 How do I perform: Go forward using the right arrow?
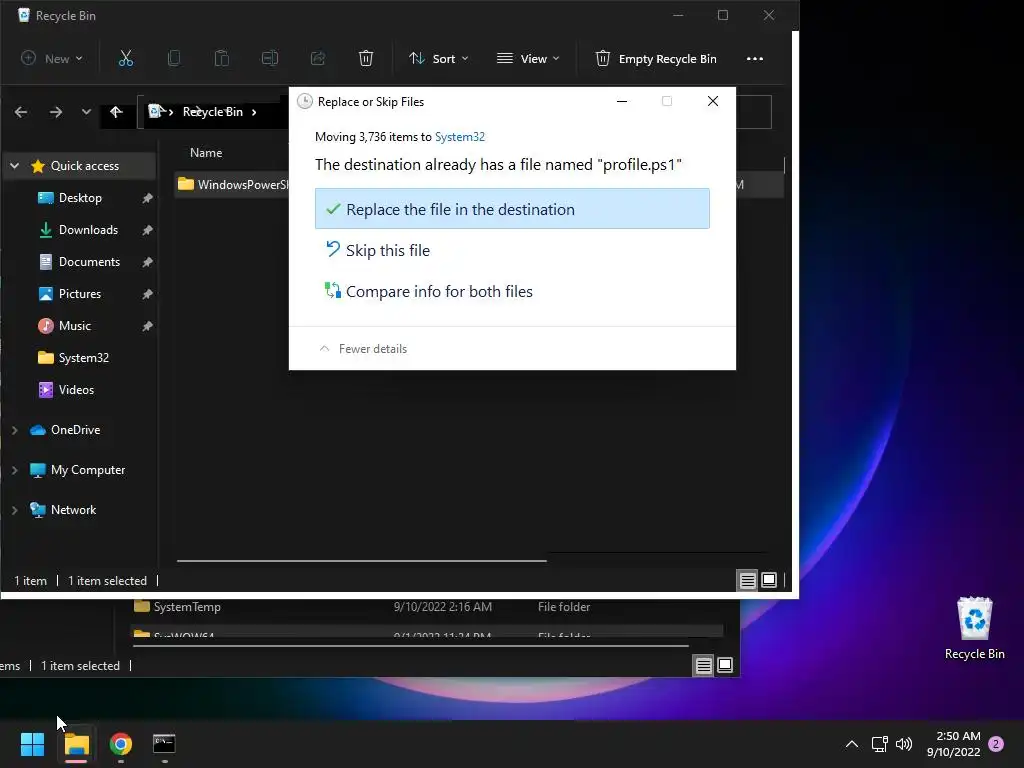coord(56,112)
